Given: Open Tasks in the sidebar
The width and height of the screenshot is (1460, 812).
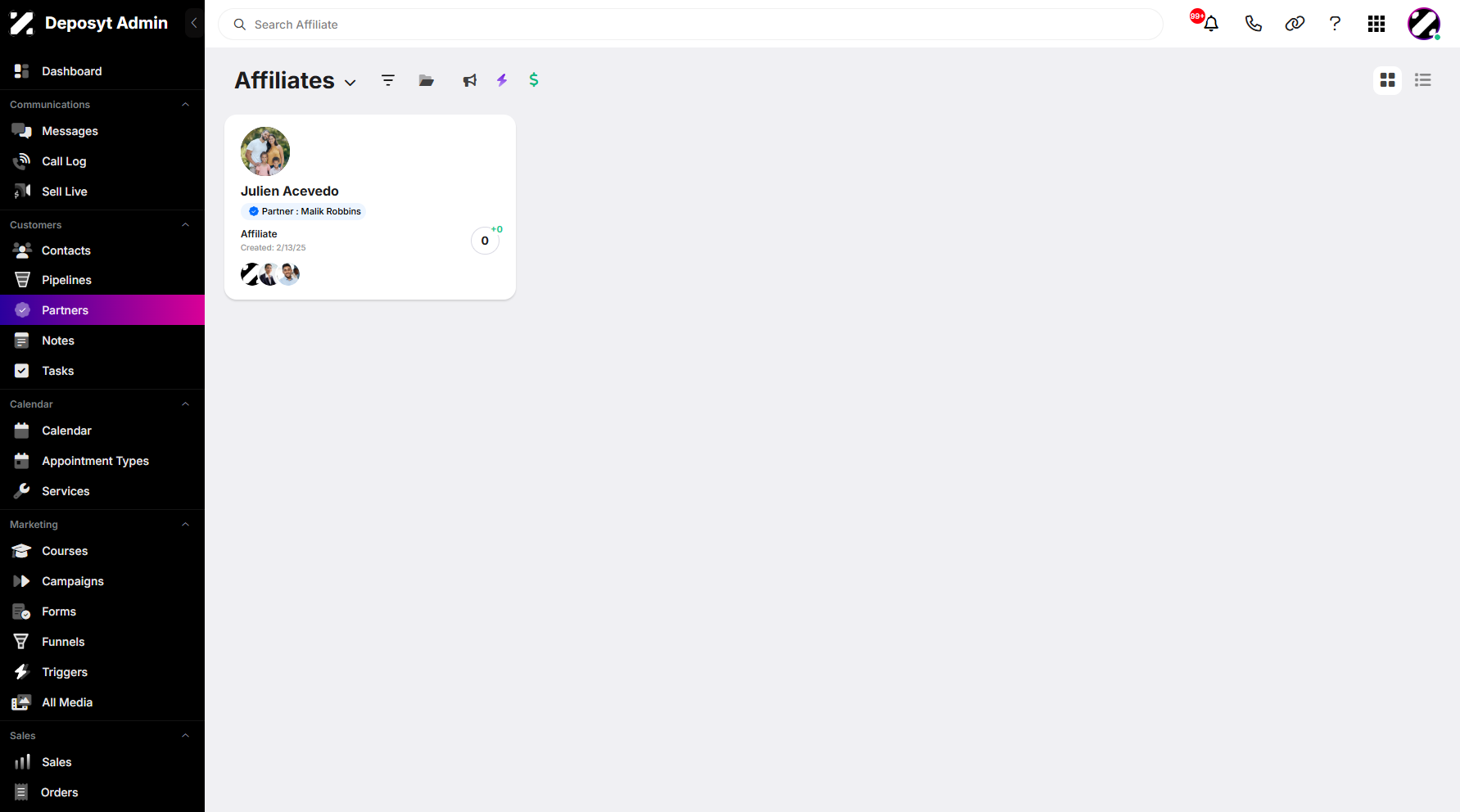Looking at the screenshot, I should [102, 371].
